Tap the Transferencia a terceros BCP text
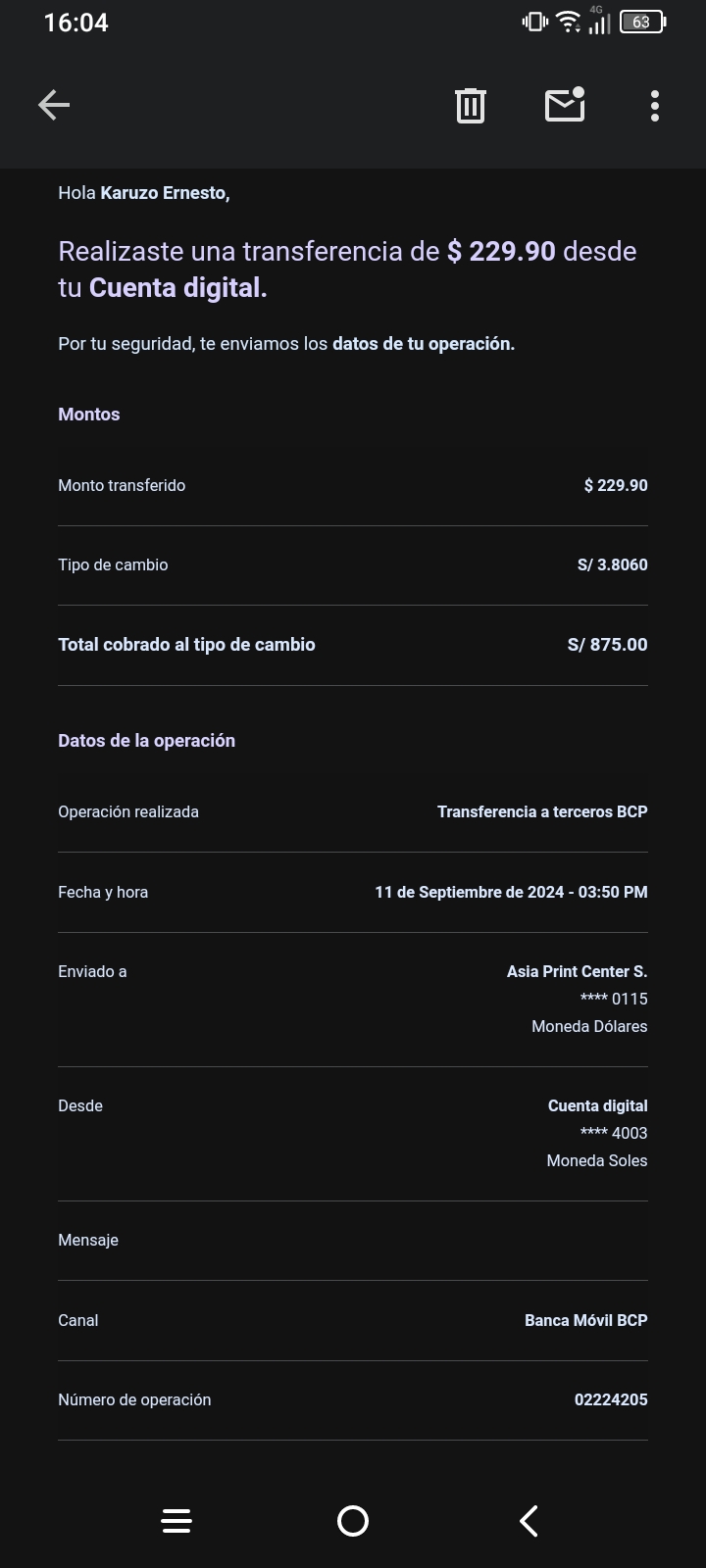The image size is (706, 1568). (542, 811)
